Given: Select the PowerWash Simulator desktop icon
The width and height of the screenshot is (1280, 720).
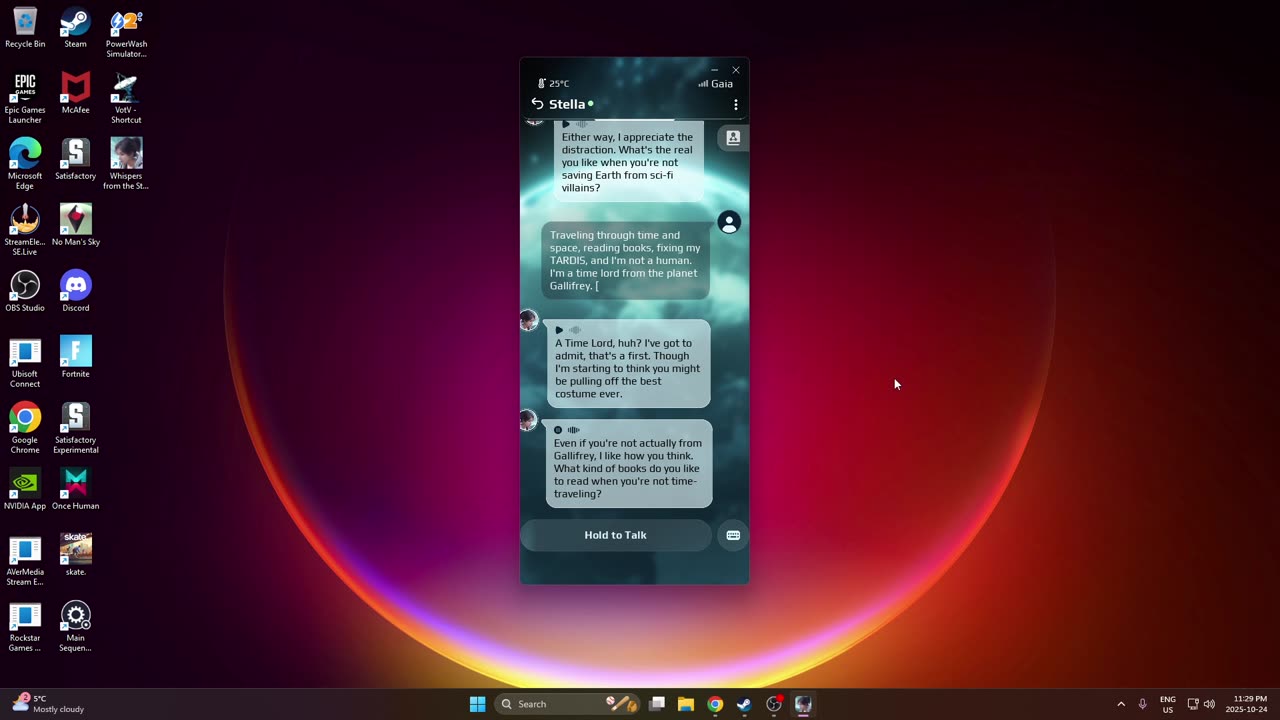Looking at the screenshot, I should click(126, 33).
